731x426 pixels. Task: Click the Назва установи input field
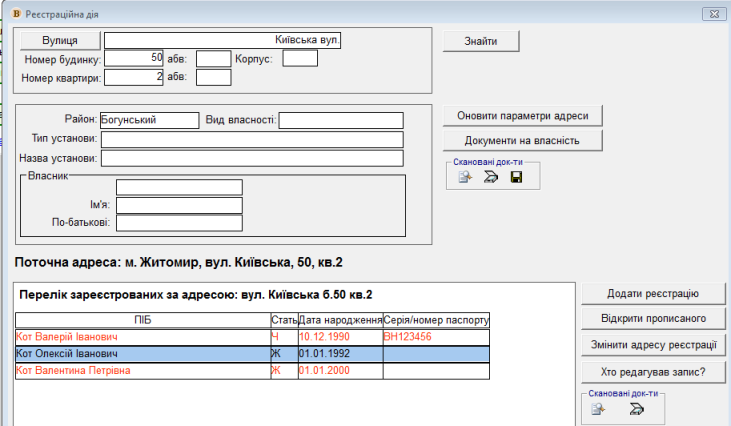(x=251, y=158)
